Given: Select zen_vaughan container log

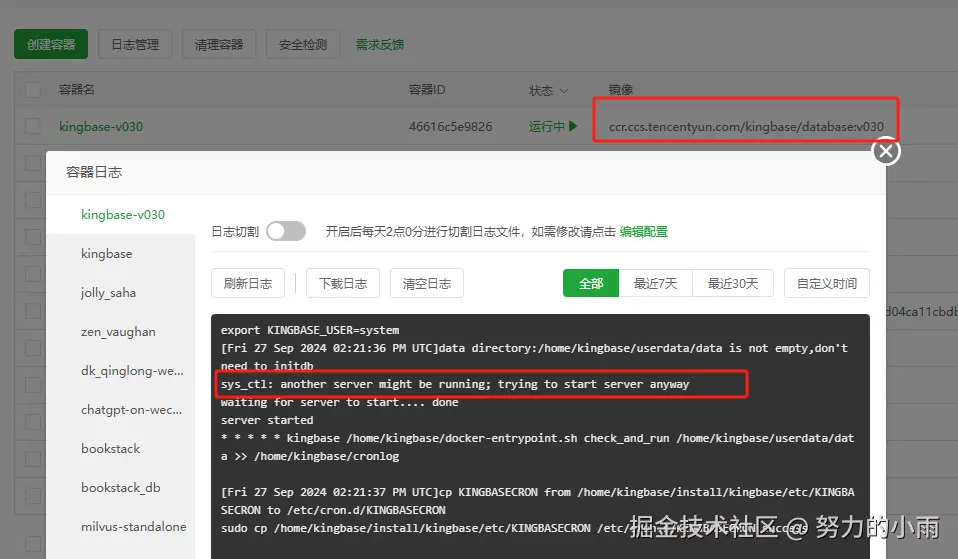Looking at the screenshot, I should point(121,332).
